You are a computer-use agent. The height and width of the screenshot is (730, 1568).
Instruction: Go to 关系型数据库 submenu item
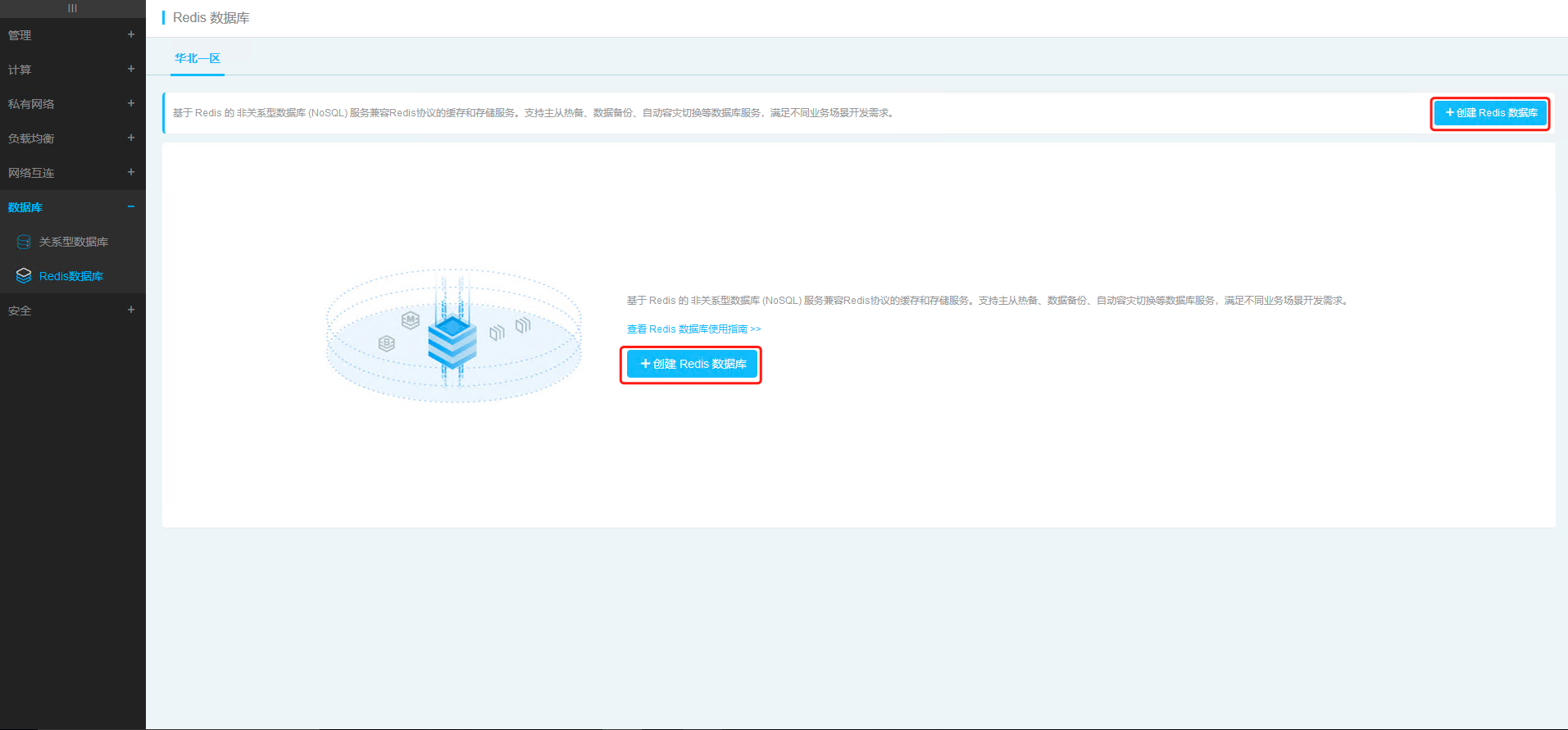point(73,242)
